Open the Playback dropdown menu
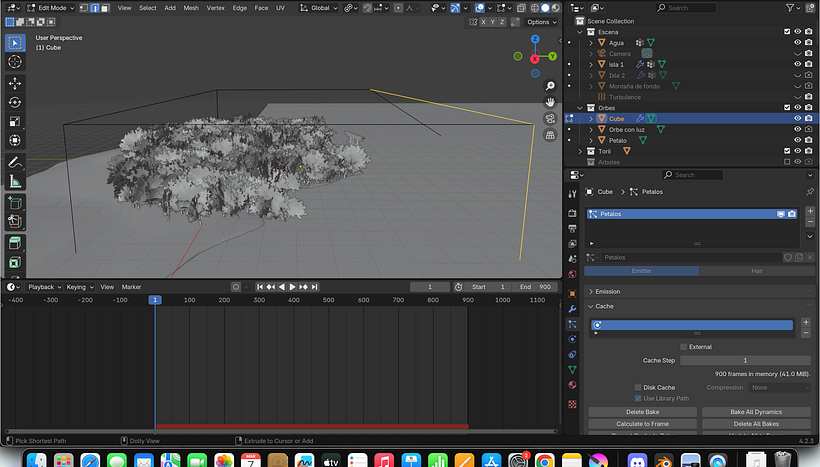The height and width of the screenshot is (467, 820). [44, 287]
